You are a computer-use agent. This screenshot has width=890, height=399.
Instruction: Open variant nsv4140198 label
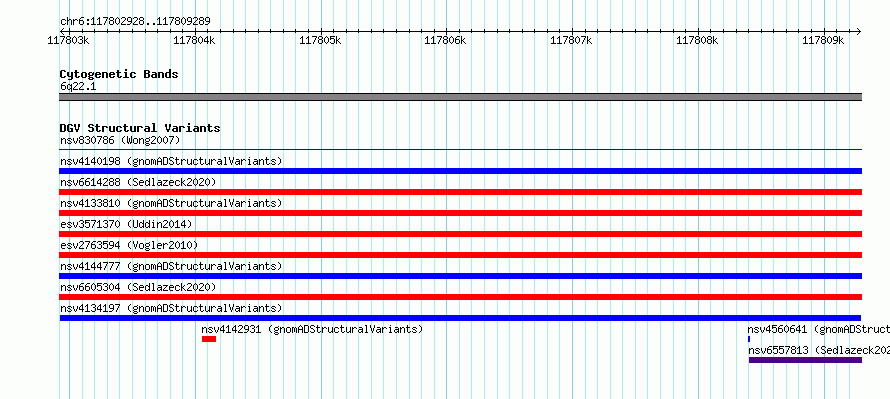coord(171,161)
